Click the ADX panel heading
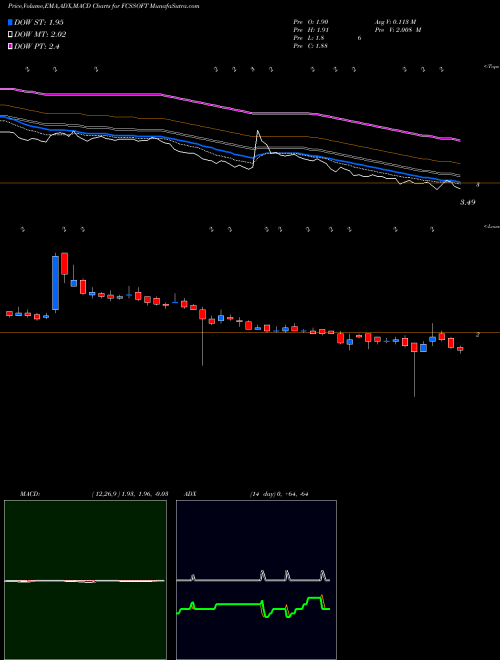Screen dimensions: 500x660 pos(189,493)
